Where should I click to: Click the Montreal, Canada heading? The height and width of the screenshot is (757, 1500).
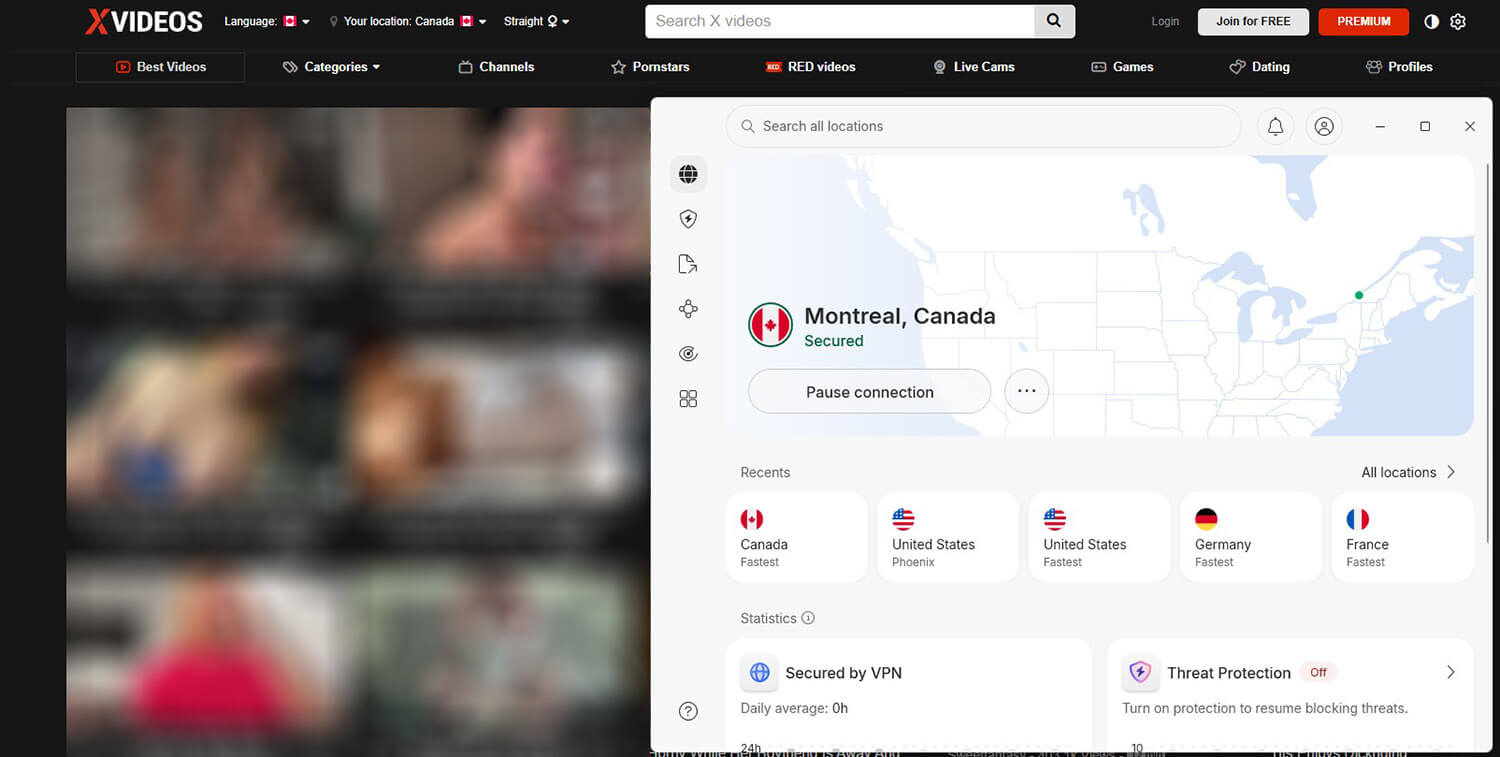tap(900, 316)
